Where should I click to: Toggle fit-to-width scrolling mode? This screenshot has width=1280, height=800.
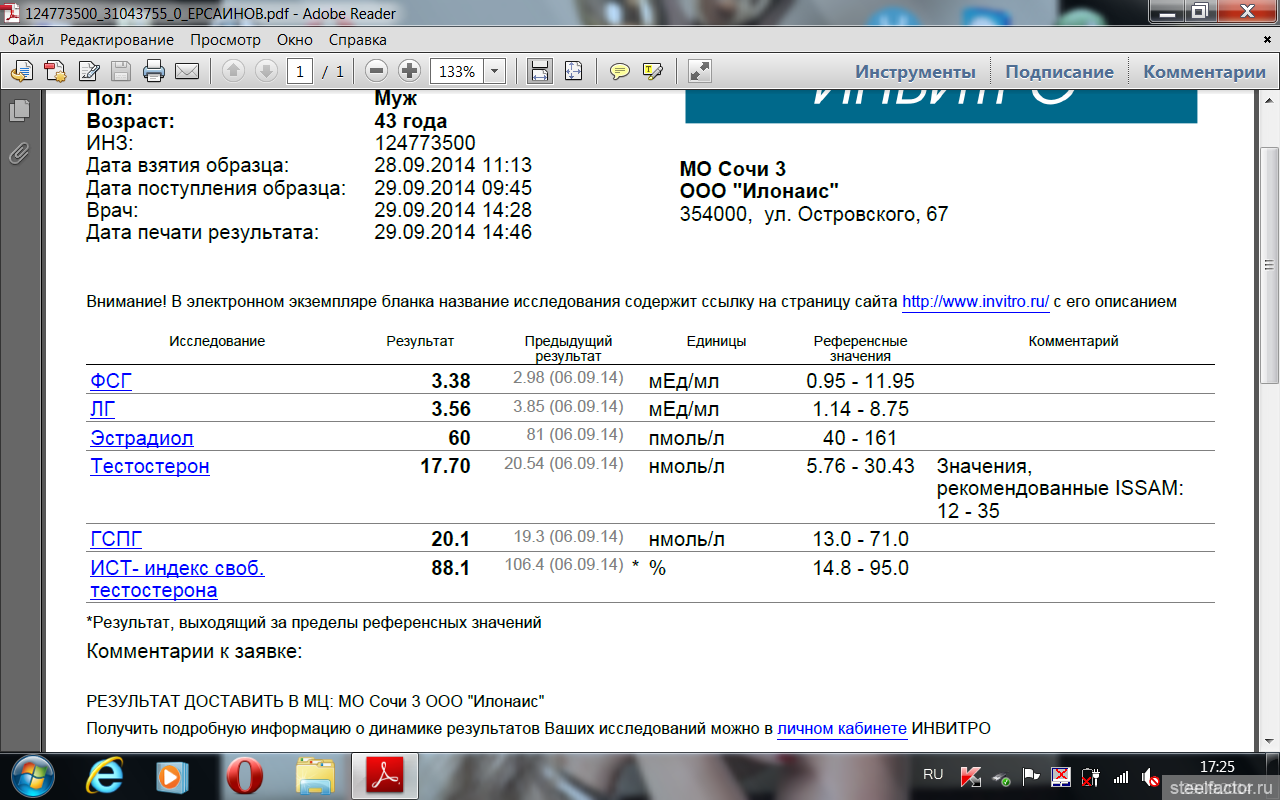tap(540, 71)
